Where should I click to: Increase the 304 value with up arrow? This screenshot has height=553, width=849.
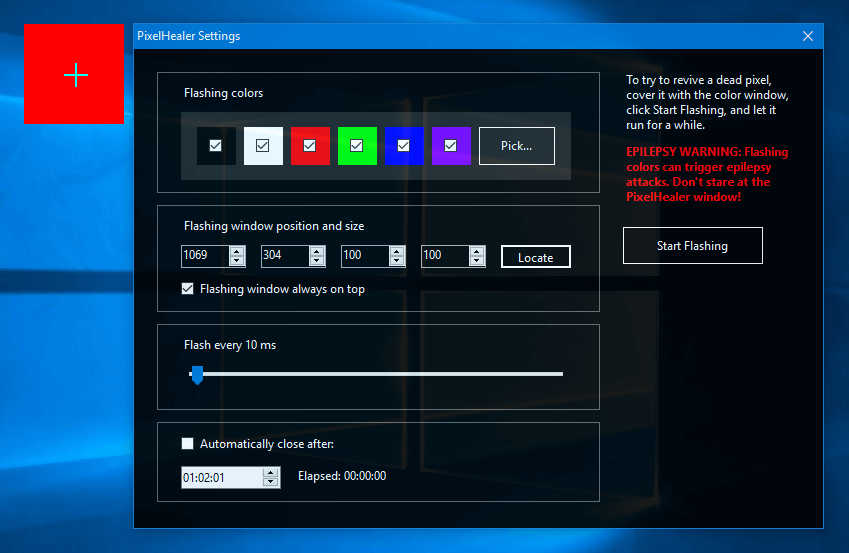pyautogui.click(x=317, y=251)
